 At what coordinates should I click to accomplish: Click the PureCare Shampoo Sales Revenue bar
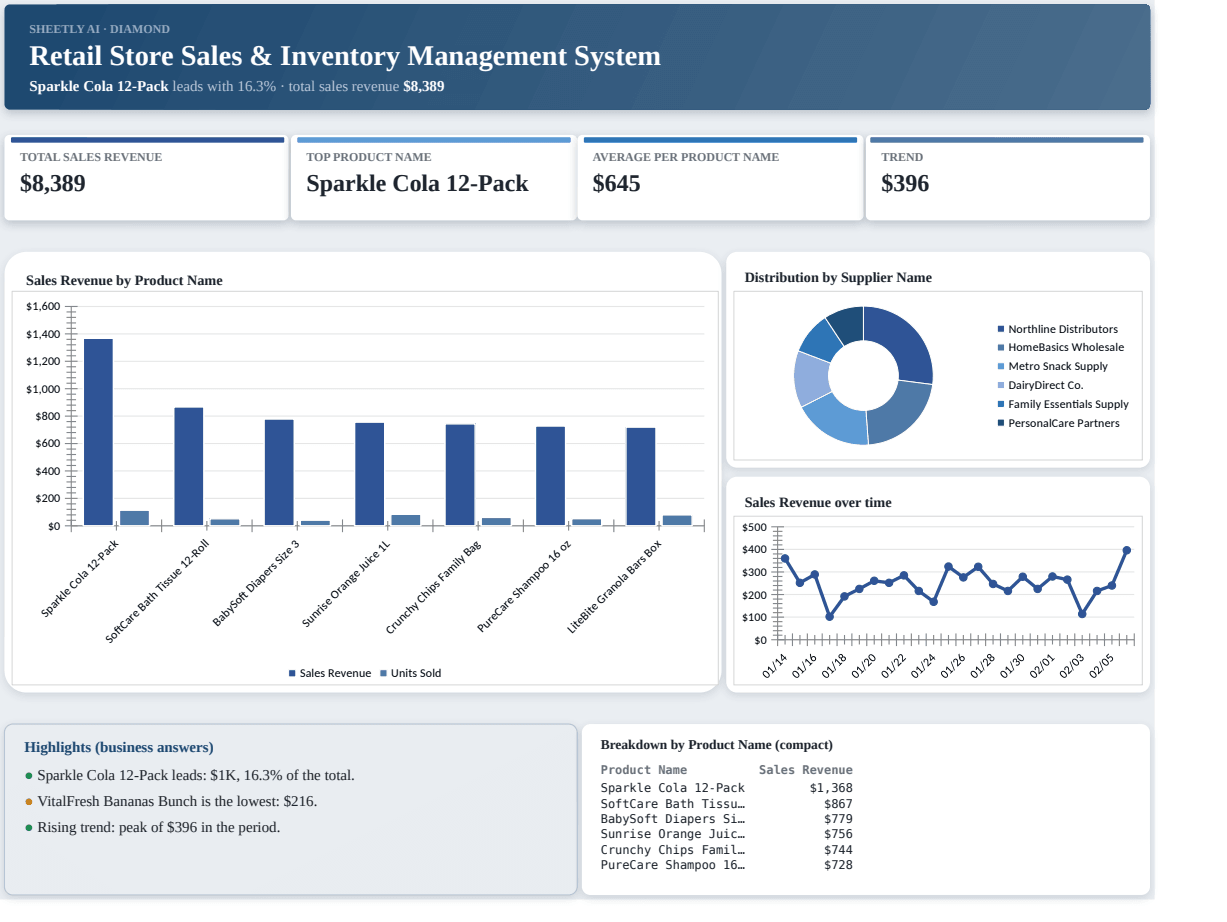click(550, 476)
